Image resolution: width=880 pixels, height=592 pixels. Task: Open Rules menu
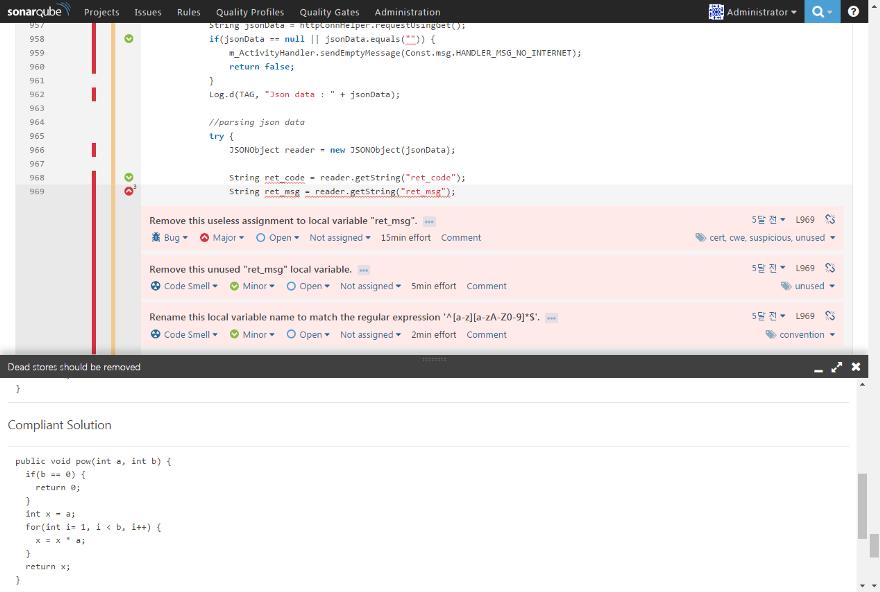(x=189, y=12)
